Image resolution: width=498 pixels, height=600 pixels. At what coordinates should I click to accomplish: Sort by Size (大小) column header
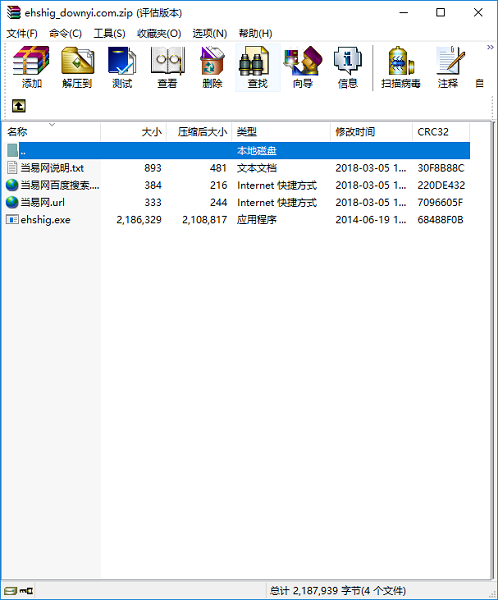(x=134, y=132)
